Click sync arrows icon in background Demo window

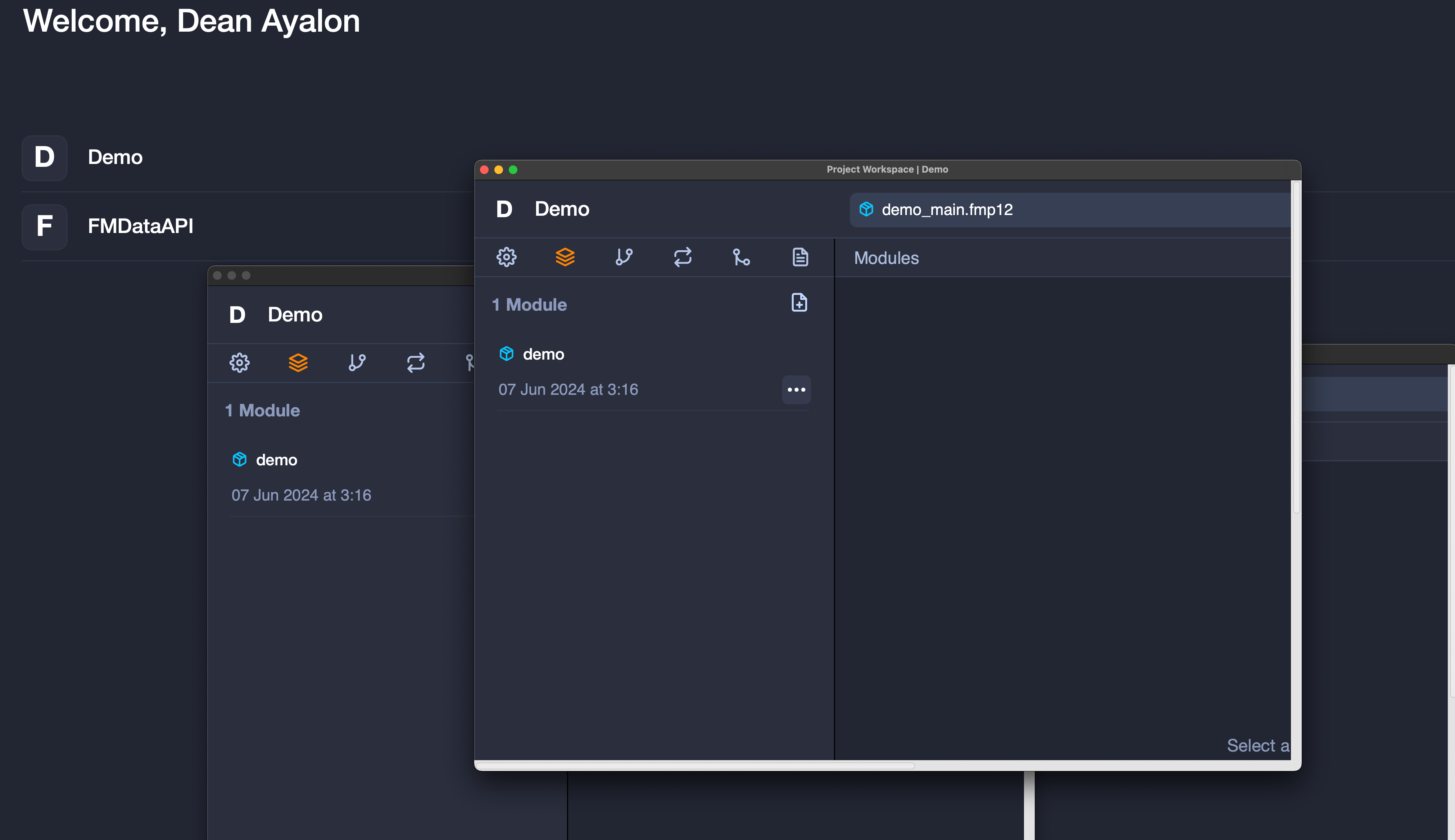coord(416,363)
